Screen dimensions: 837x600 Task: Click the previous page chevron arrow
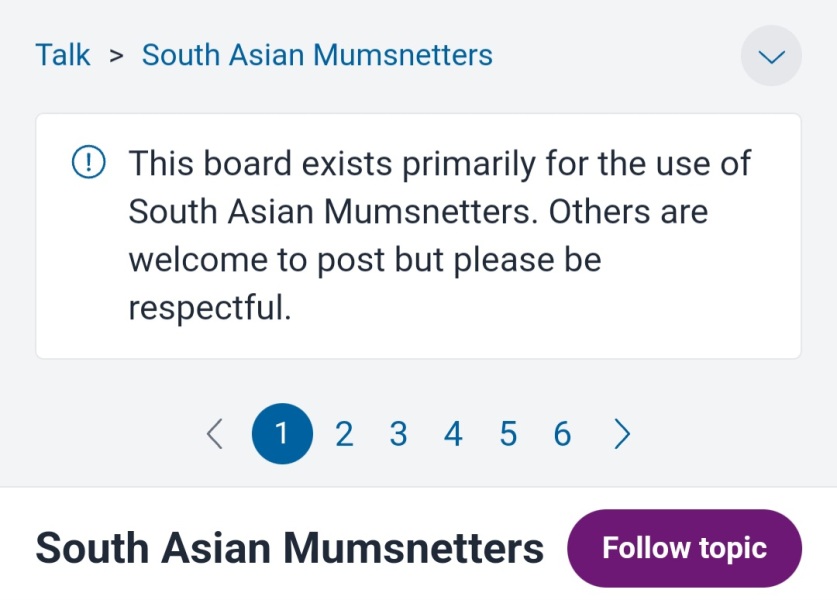(214, 434)
